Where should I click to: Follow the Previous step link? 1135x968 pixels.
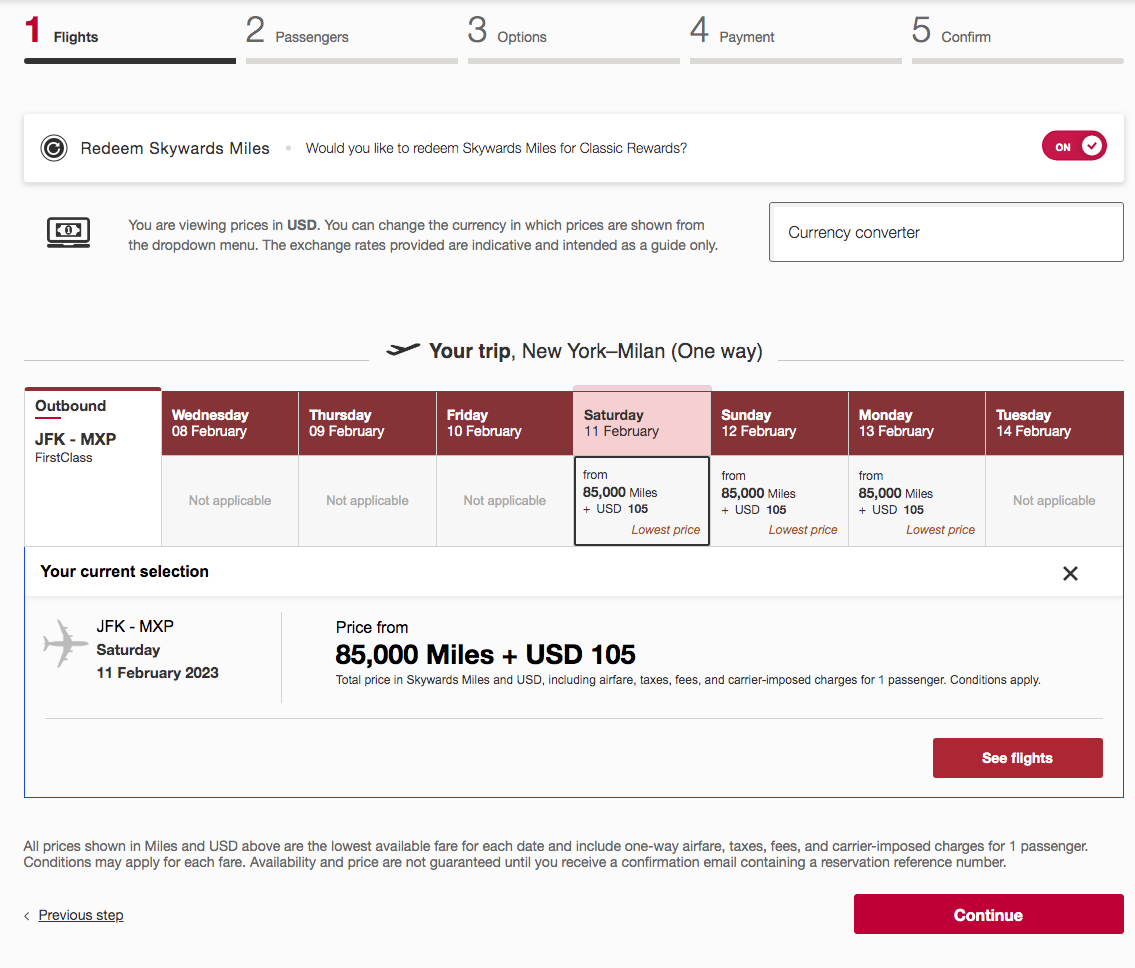click(81, 915)
